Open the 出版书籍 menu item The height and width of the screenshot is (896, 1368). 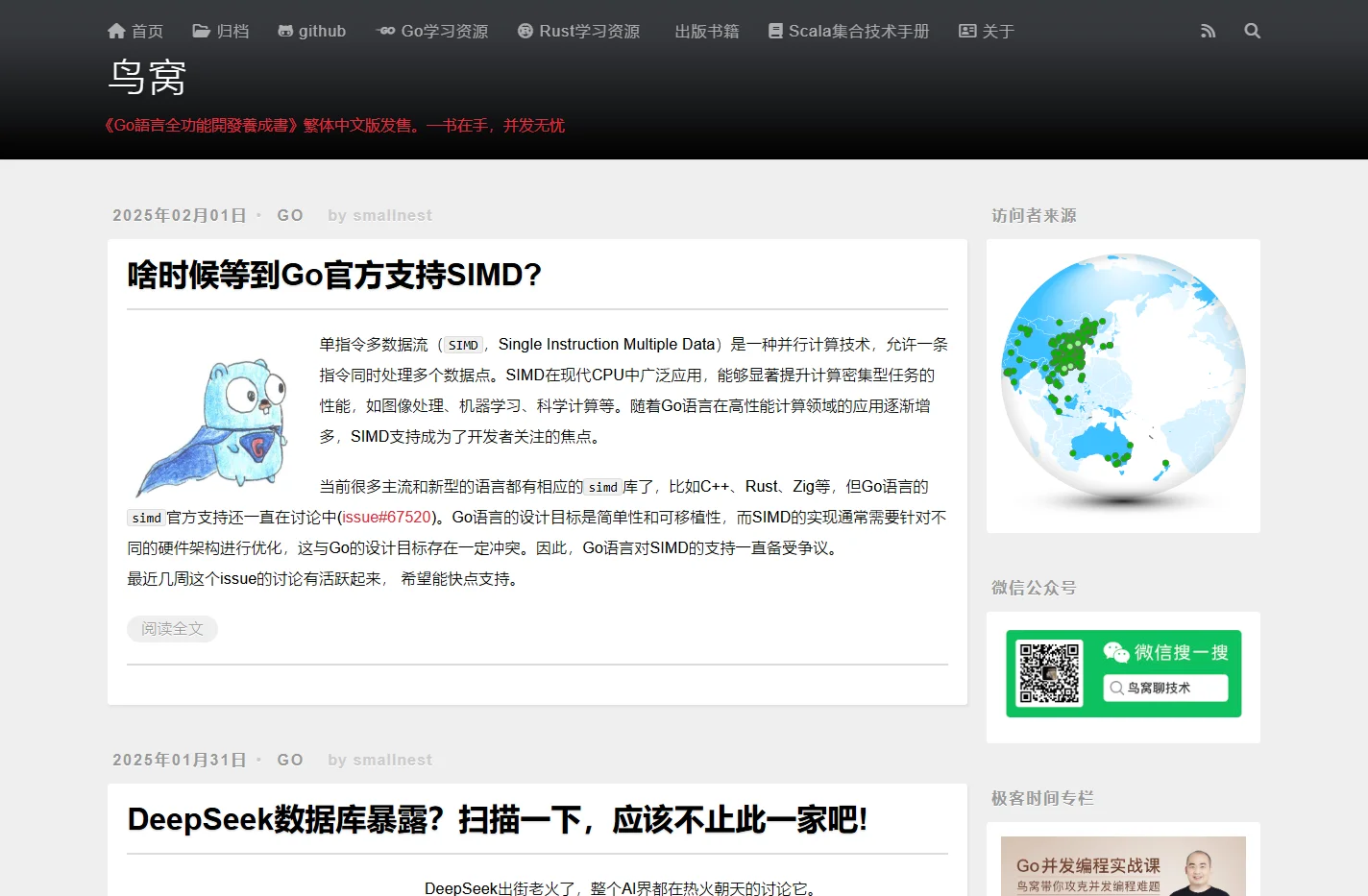tap(707, 31)
